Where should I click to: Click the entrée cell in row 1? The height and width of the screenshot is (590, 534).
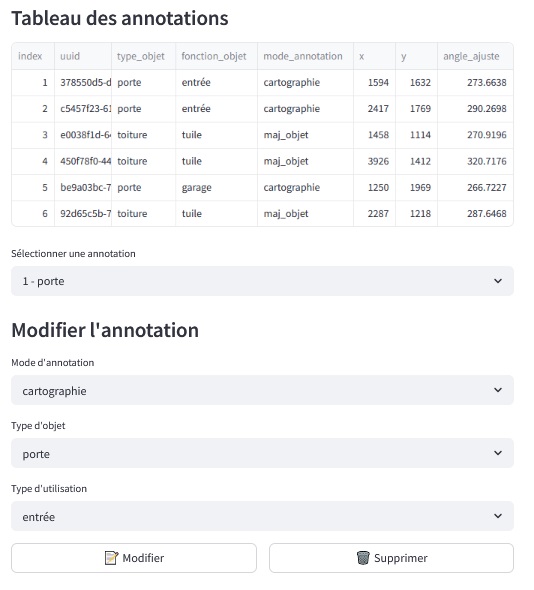216,82
